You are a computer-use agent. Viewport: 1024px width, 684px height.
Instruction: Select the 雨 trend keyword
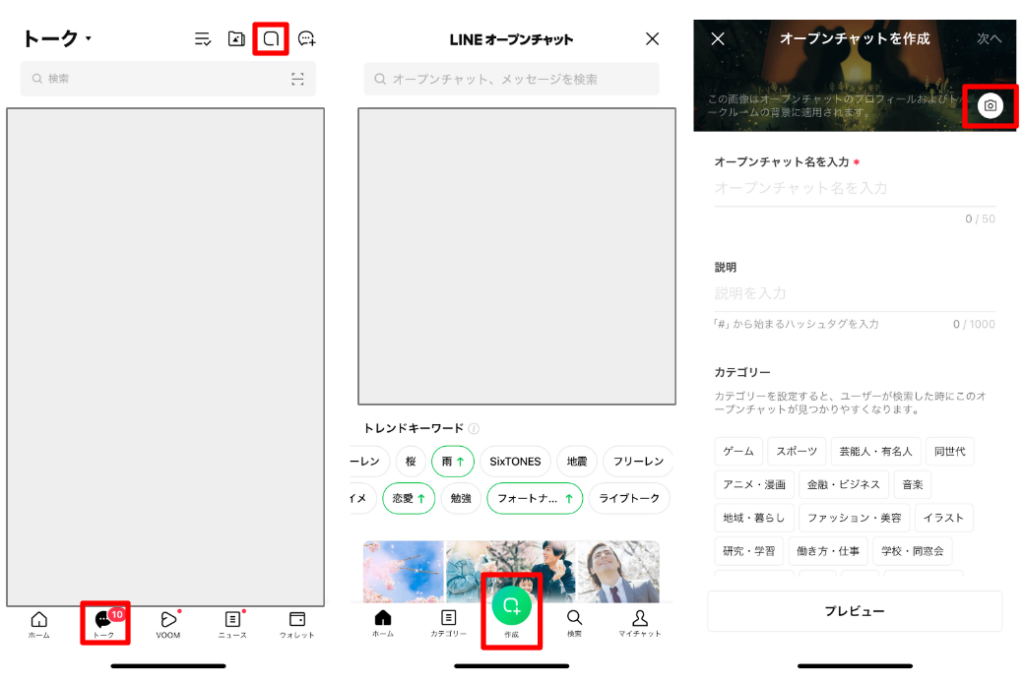(x=453, y=461)
